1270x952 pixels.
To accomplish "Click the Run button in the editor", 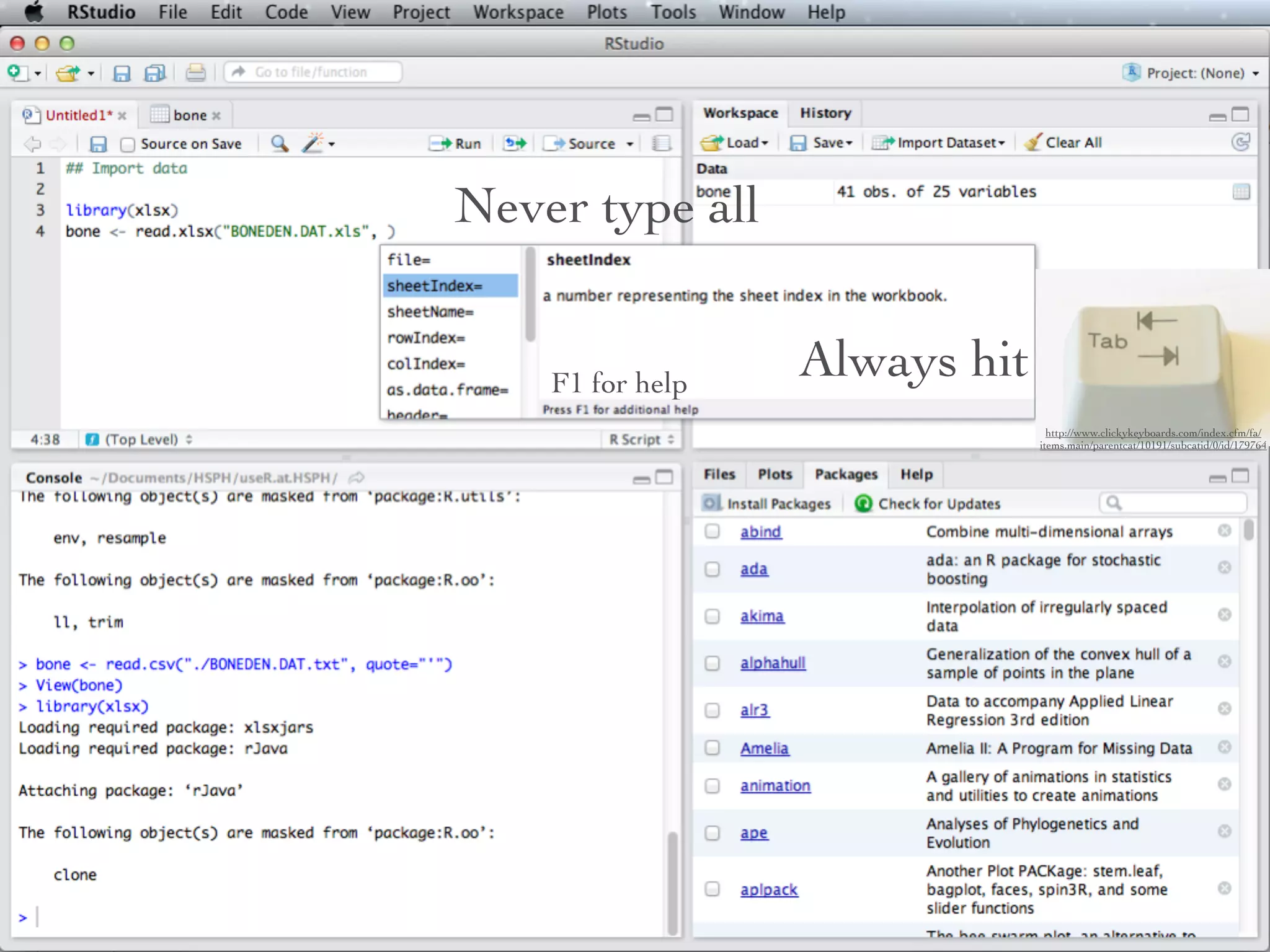I will pyautogui.click(x=456, y=144).
